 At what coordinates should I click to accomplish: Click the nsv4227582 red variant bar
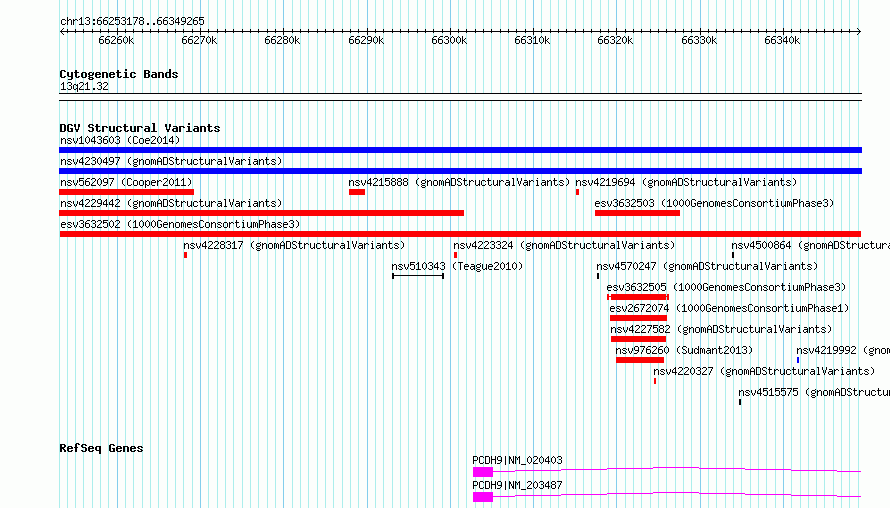[x=639, y=339]
